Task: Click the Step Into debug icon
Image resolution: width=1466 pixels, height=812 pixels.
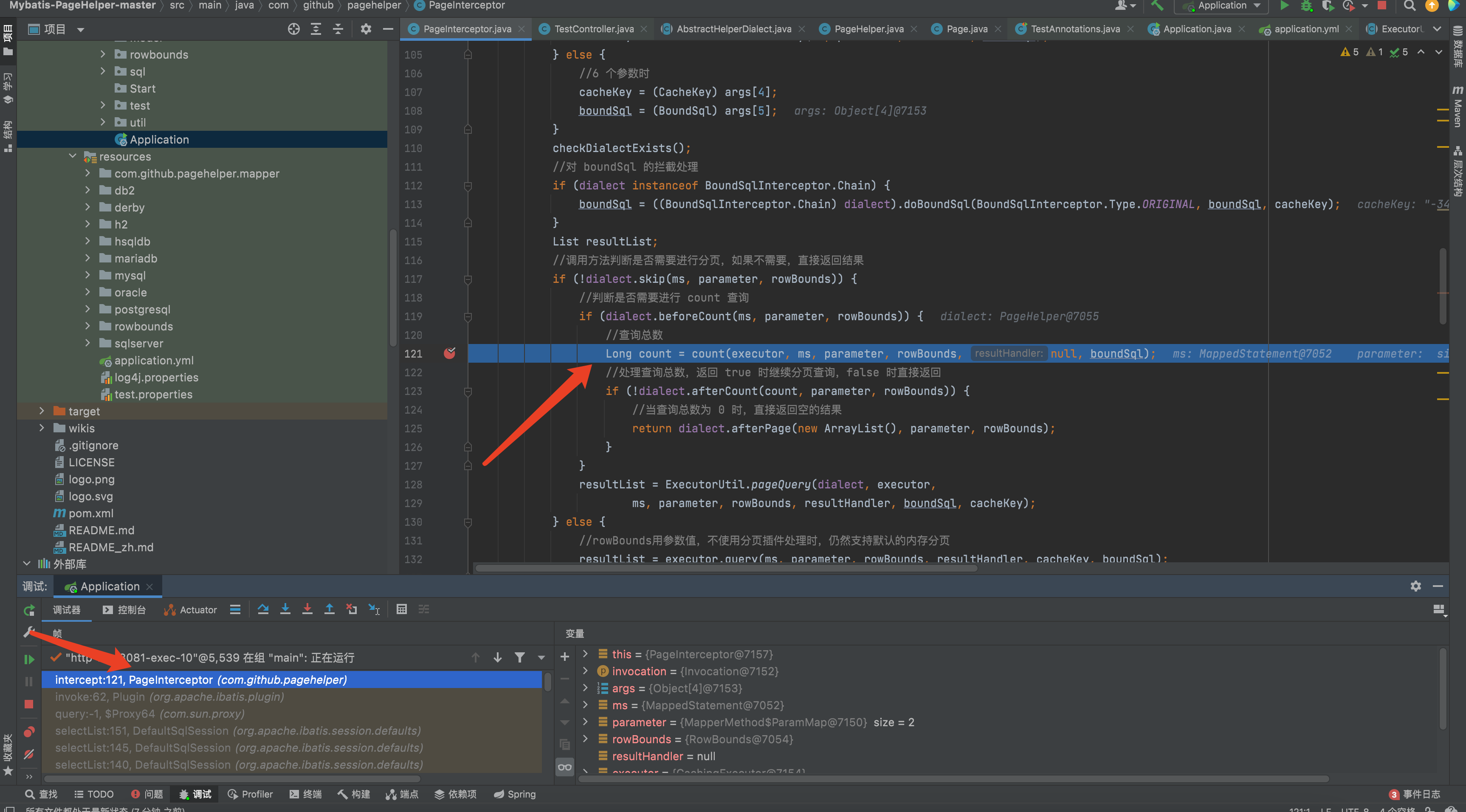Action: point(285,609)
